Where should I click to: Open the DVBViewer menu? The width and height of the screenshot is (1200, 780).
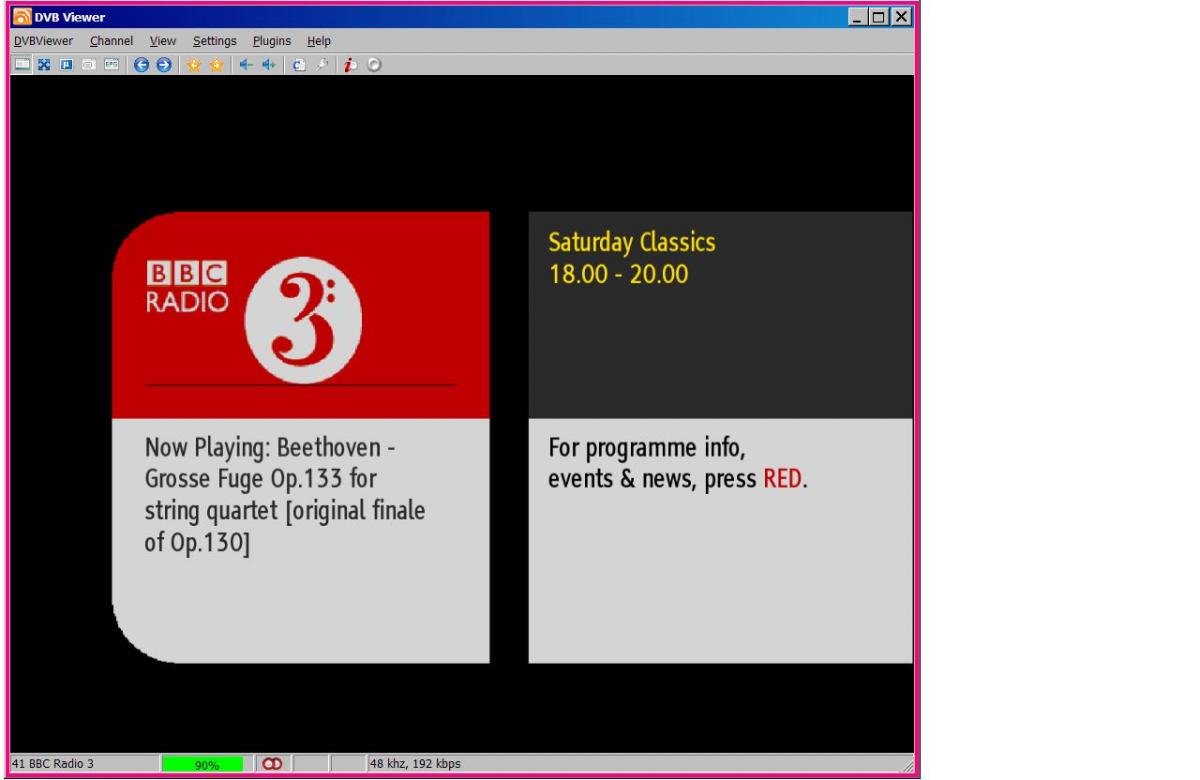click(43, 41)
